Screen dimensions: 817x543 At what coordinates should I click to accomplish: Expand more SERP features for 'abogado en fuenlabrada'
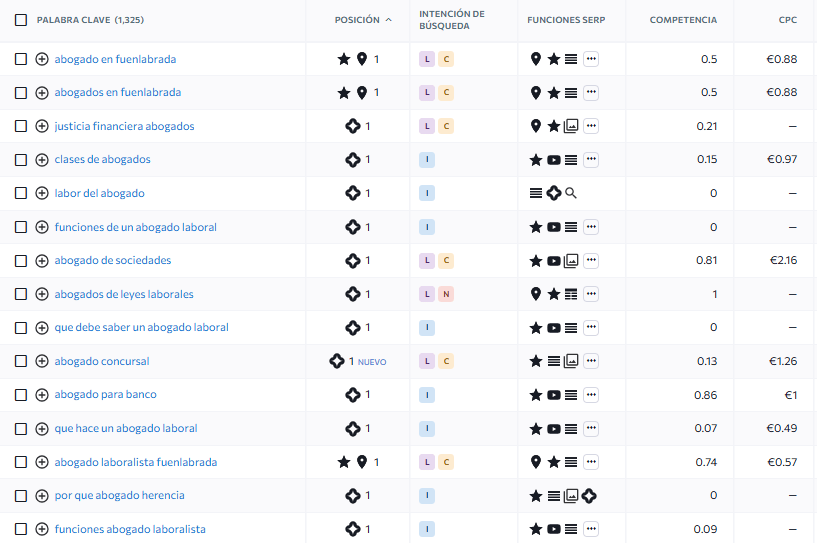tap(591, 59)
